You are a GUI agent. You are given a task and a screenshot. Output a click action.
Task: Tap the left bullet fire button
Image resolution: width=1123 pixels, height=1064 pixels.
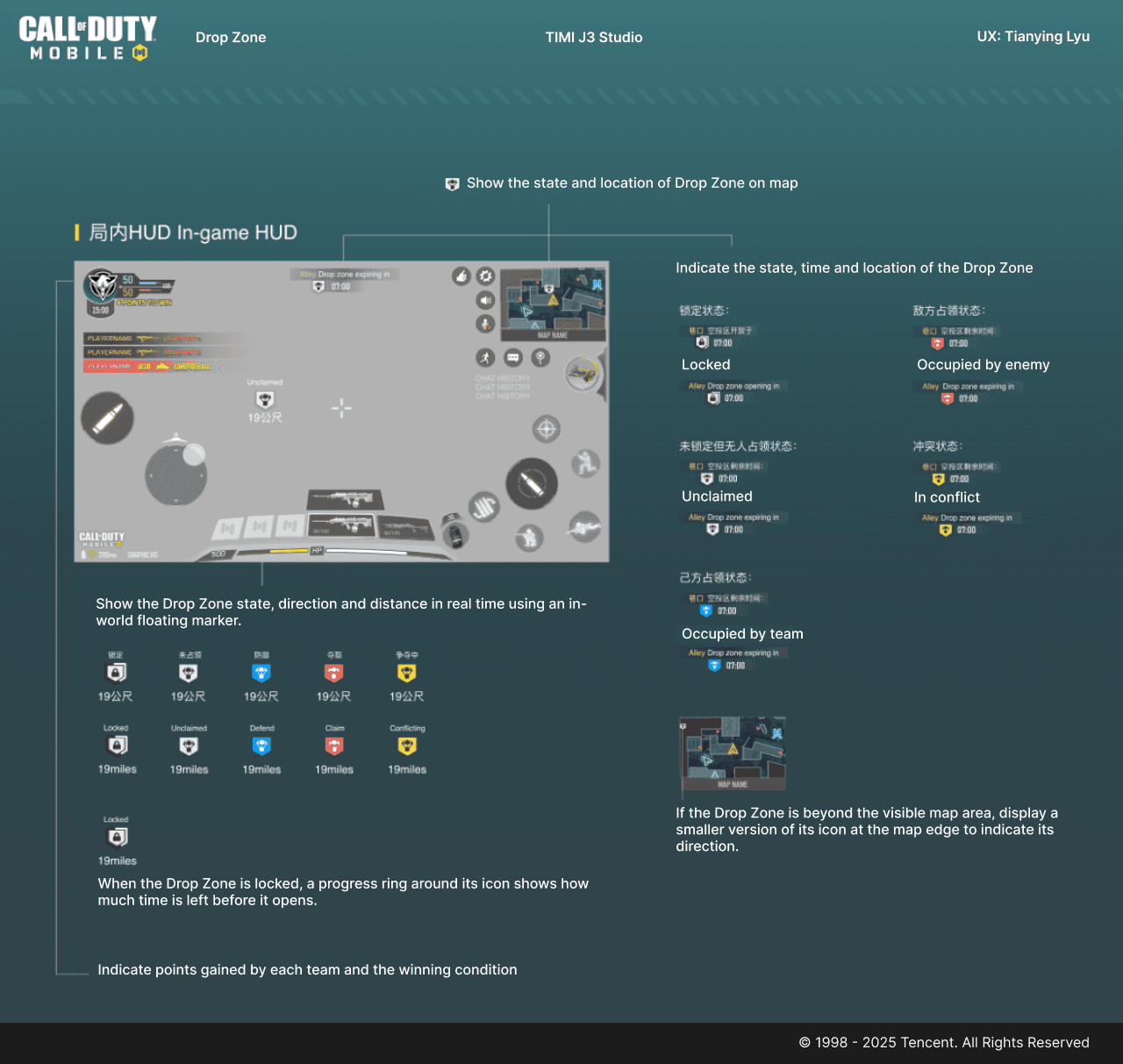[107, 418]
